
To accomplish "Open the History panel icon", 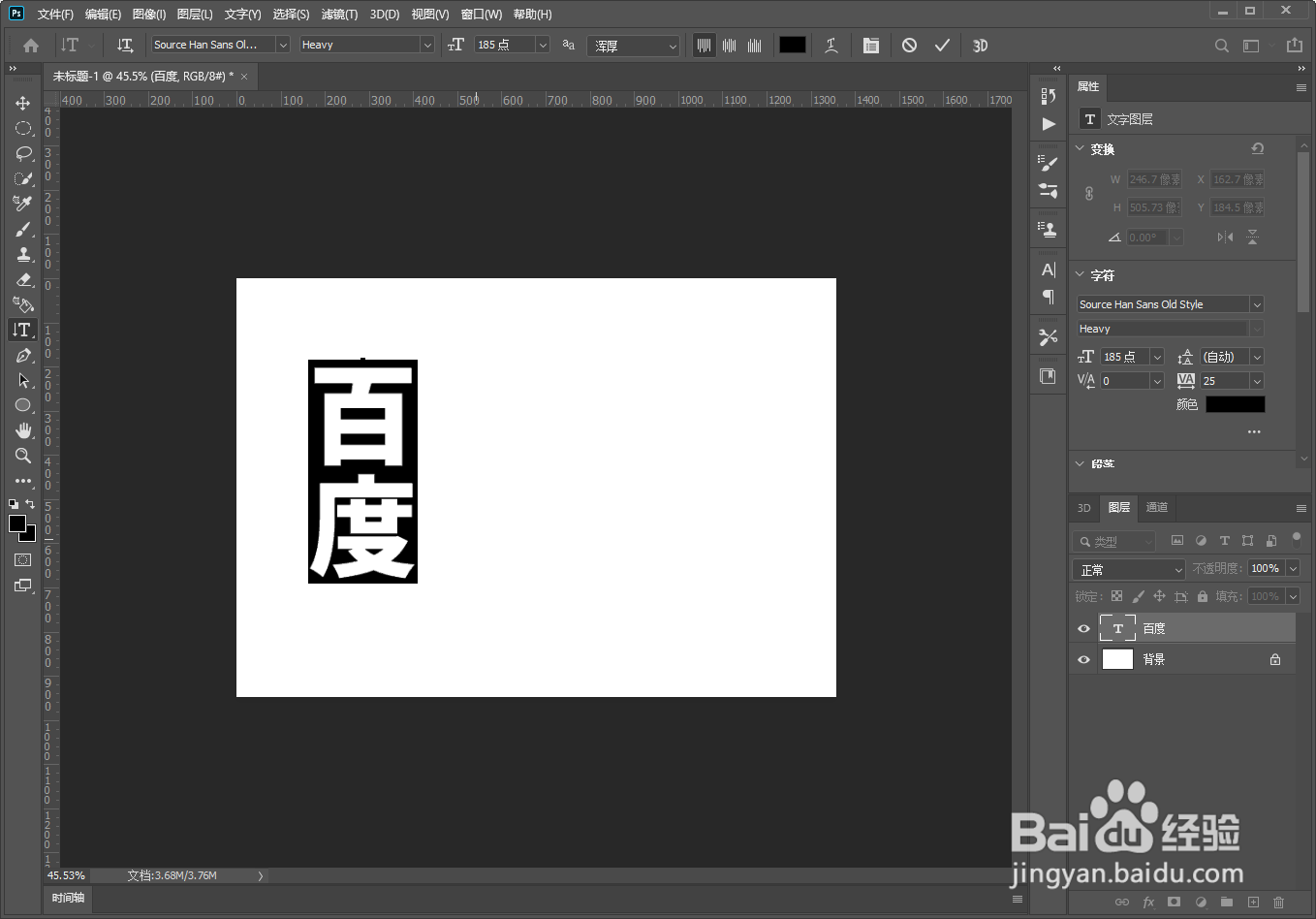I will (x=1049, y=96).
